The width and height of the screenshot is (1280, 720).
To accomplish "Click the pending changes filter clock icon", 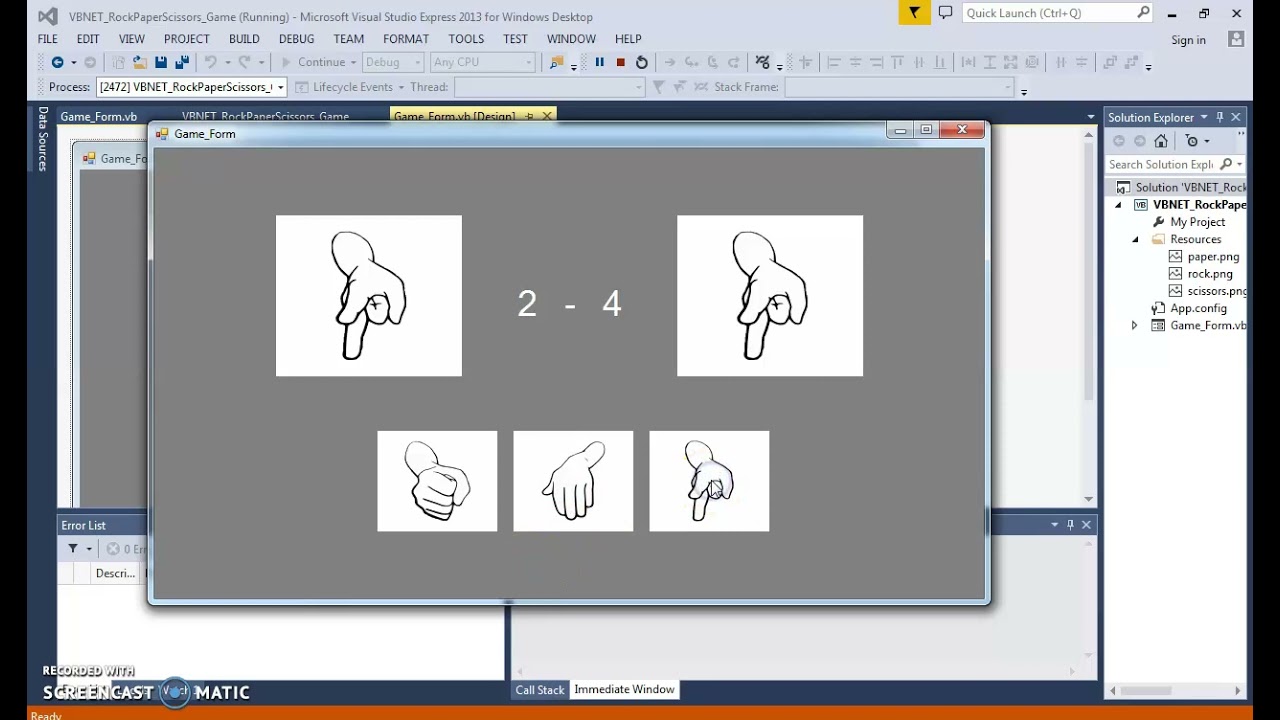I will click(x=1192, y=141).
